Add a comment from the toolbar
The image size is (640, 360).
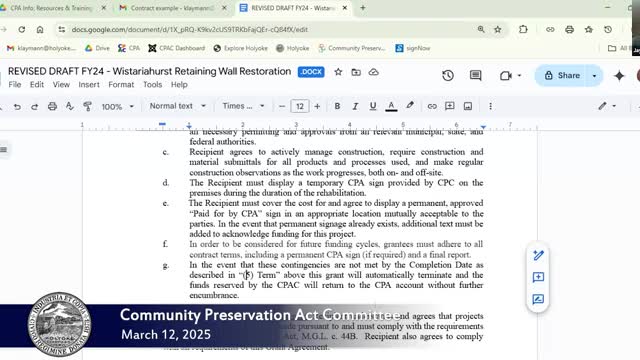click(450, 106)
